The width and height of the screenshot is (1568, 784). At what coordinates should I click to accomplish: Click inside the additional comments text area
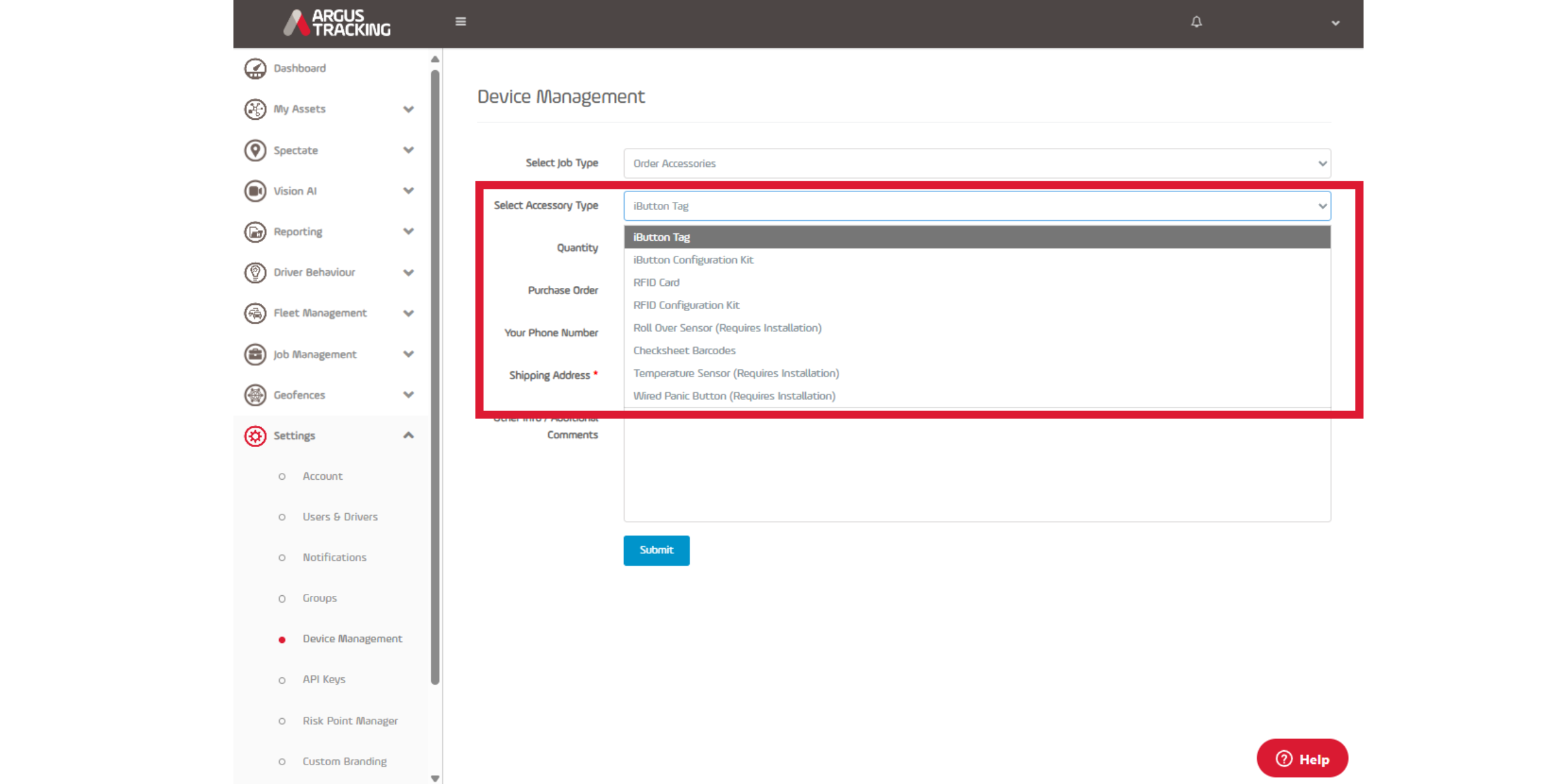coord(977,469)
